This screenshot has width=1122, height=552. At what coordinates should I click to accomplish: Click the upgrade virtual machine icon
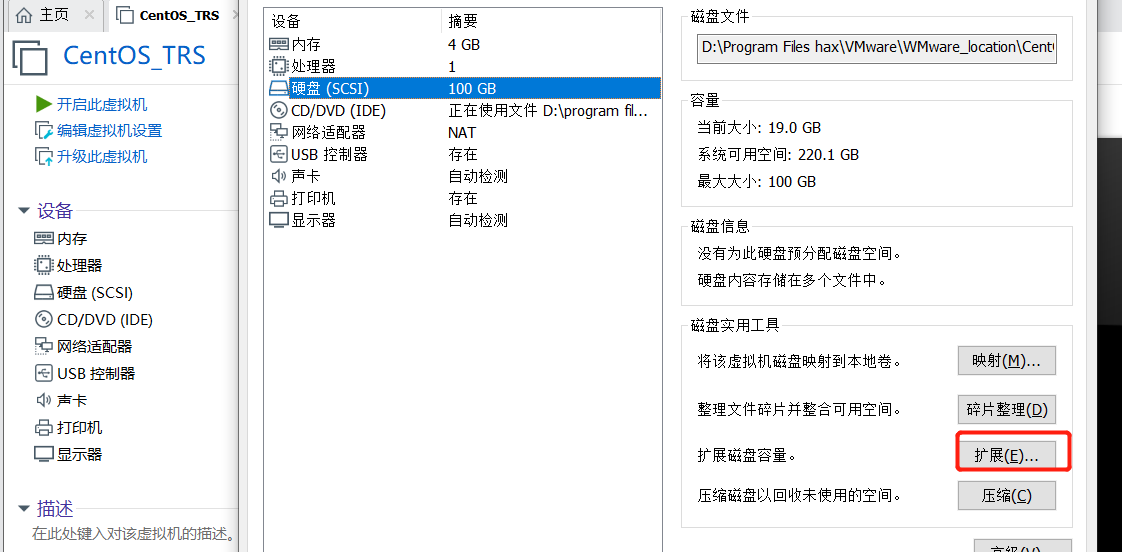[x=43, y=156]
